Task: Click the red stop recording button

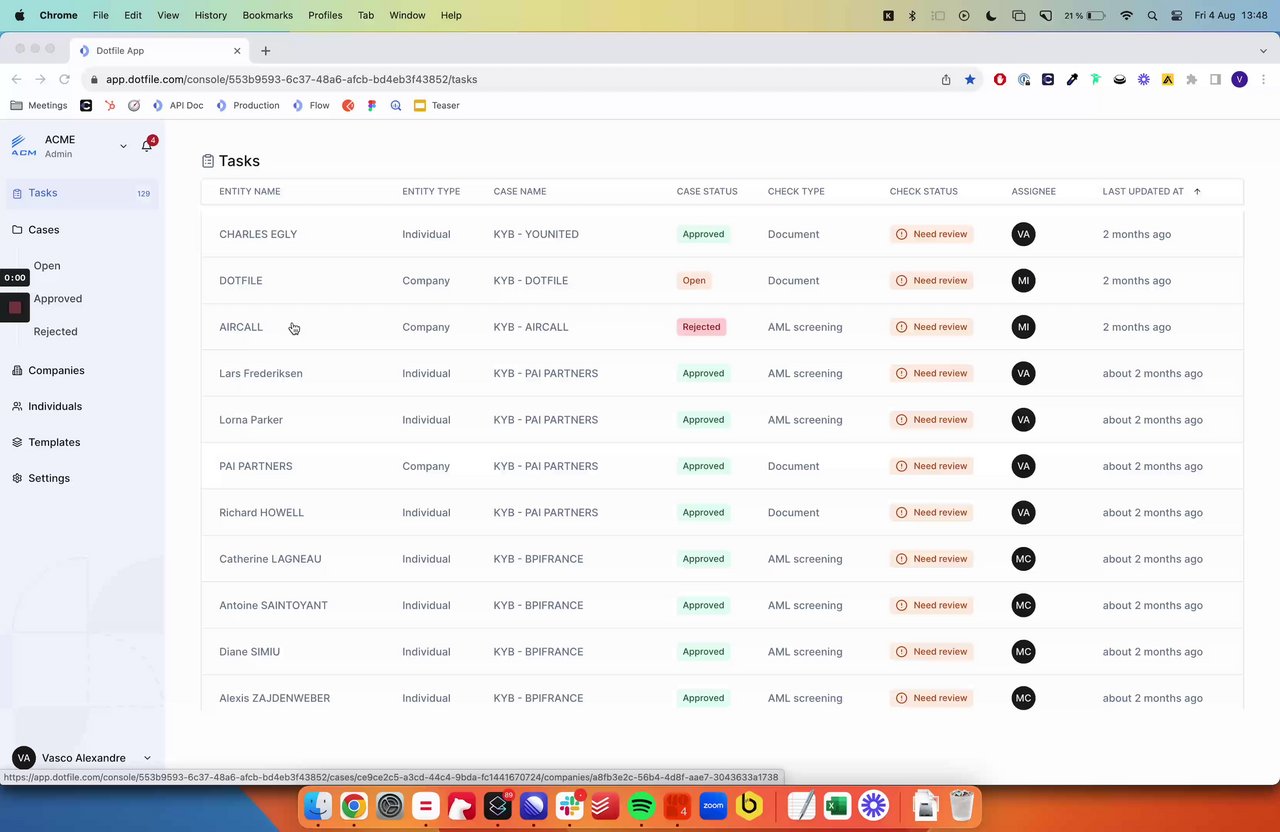Action: pyautogui.click(x=15, y=308)
